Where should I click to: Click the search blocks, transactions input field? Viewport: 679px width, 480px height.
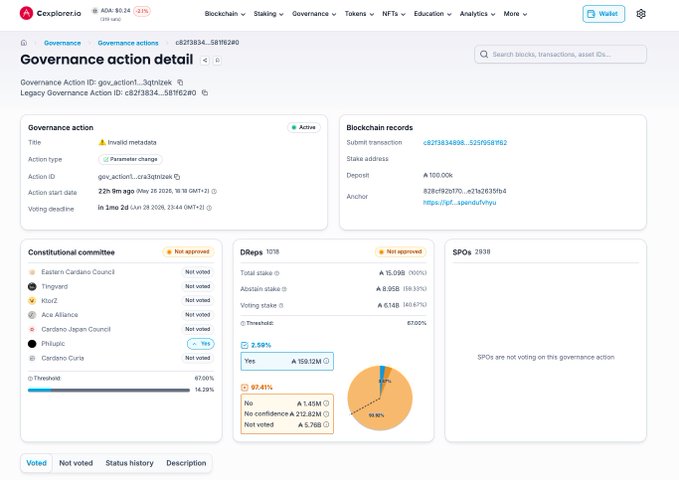click(560, 54)
